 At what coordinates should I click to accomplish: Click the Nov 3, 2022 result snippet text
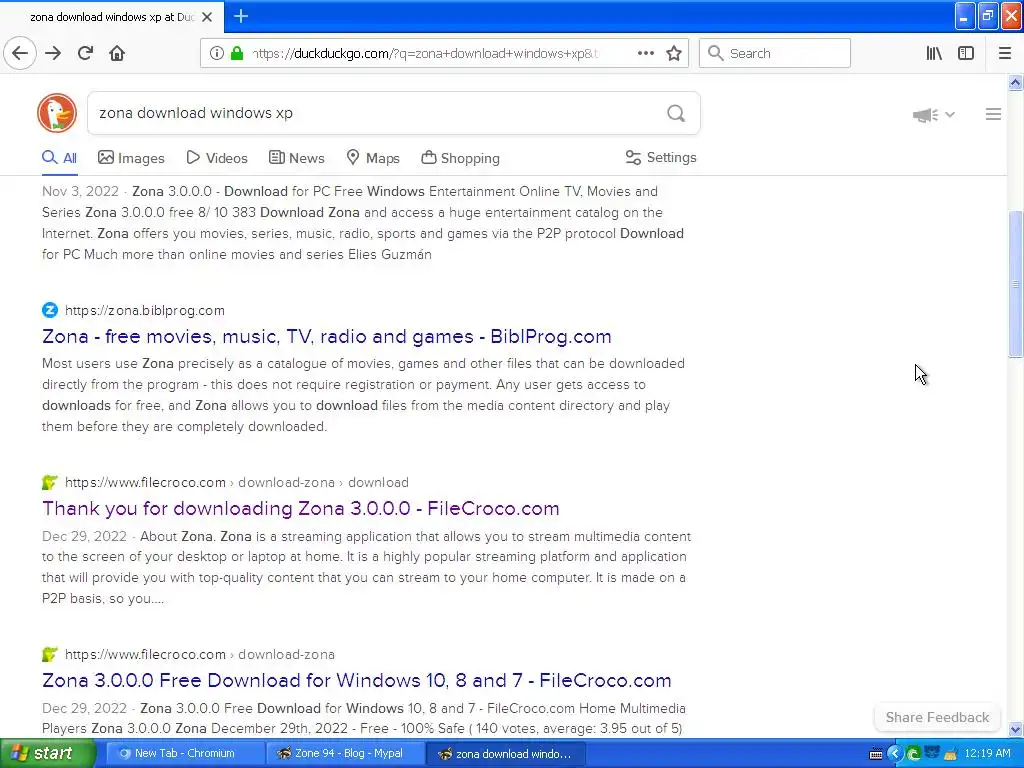point(363,223)
